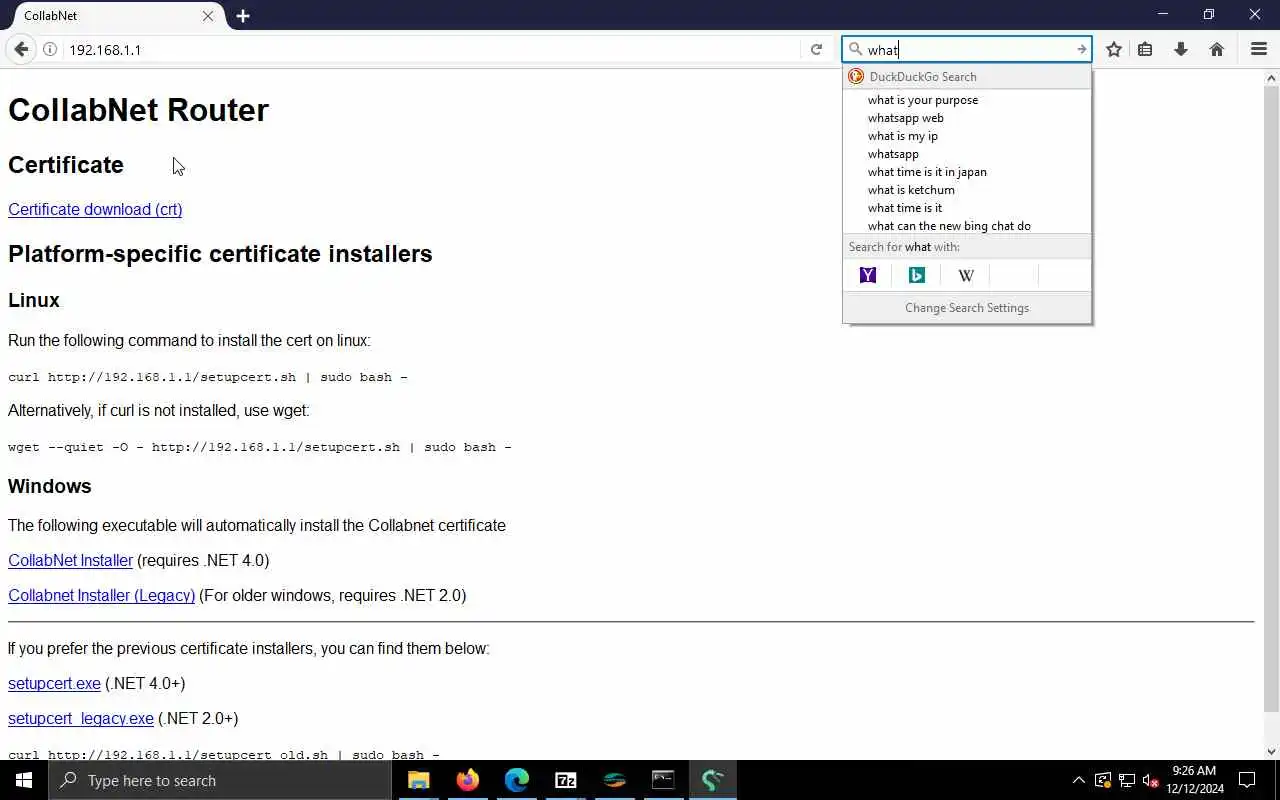The image size is (1280, 800).
Task: Choose suggestion "whatsapp web"
Action: click(x=967, y=118)
